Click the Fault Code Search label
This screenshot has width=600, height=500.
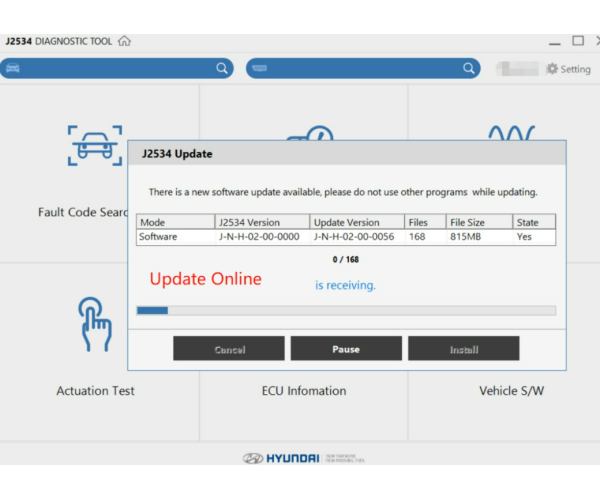(83, 212)
